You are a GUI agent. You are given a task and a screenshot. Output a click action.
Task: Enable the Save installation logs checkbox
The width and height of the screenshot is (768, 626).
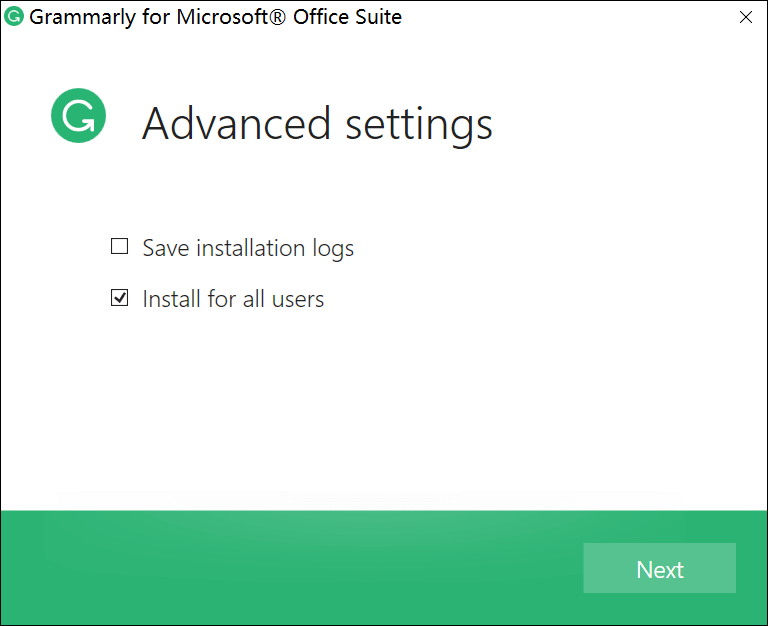pyautogui.click(x=120, y=246)
